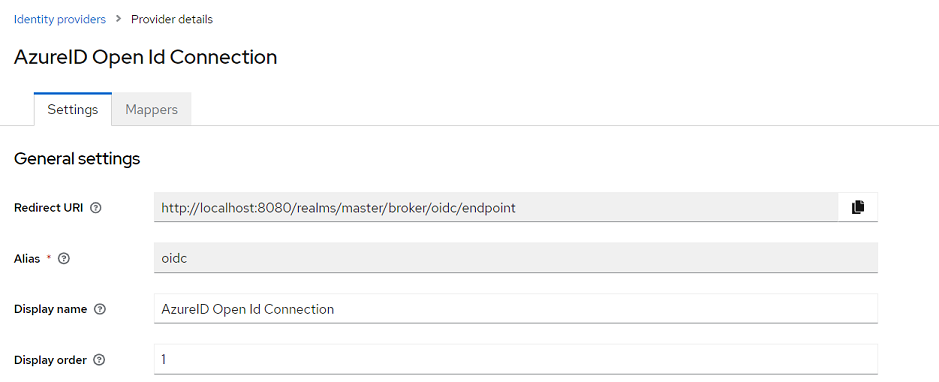Show help for the Alias field
Viewport: 939px width, 382px height.
tap(64, 259)
